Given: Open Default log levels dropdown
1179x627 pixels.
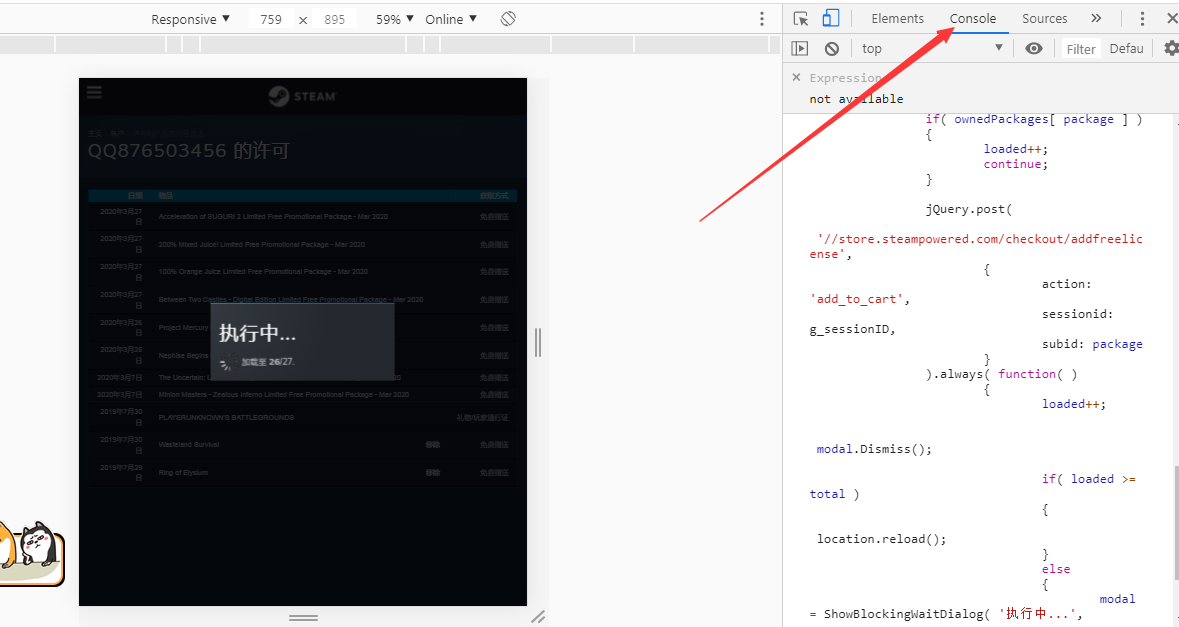Looking at the screenshot, I should (1126, 49).
